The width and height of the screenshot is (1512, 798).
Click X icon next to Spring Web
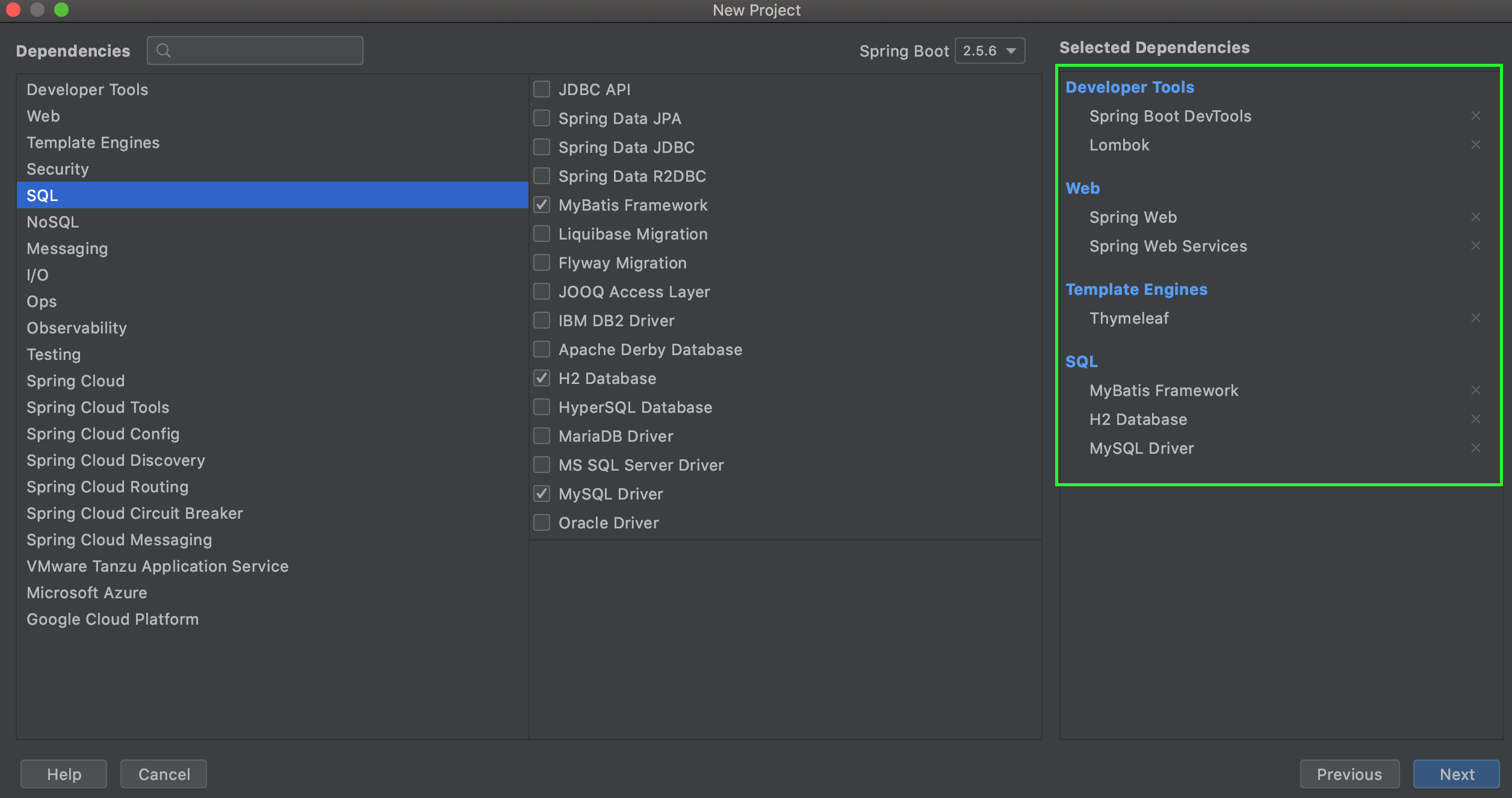pos(1475,217)
